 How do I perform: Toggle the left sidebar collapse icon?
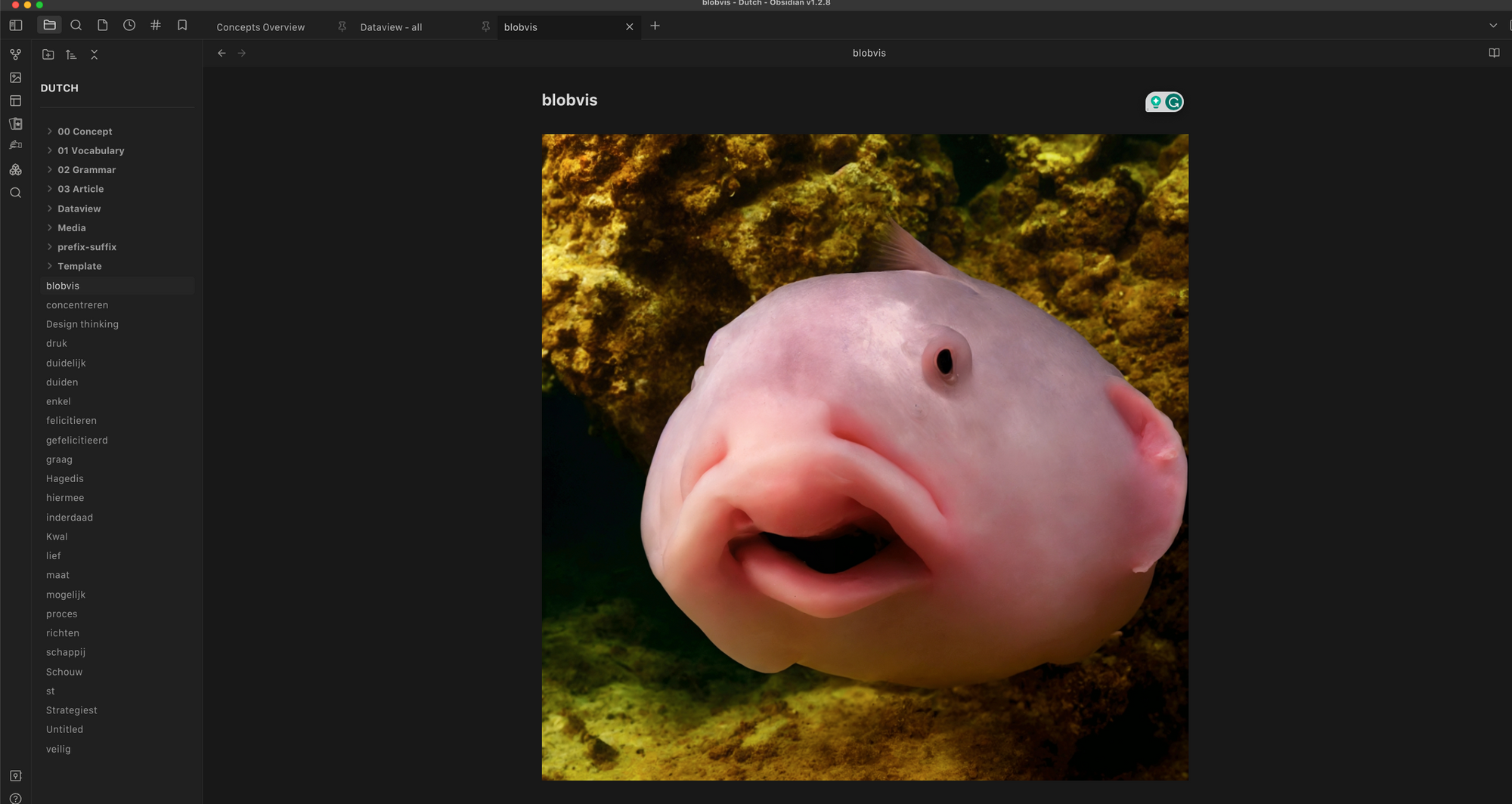15,25
